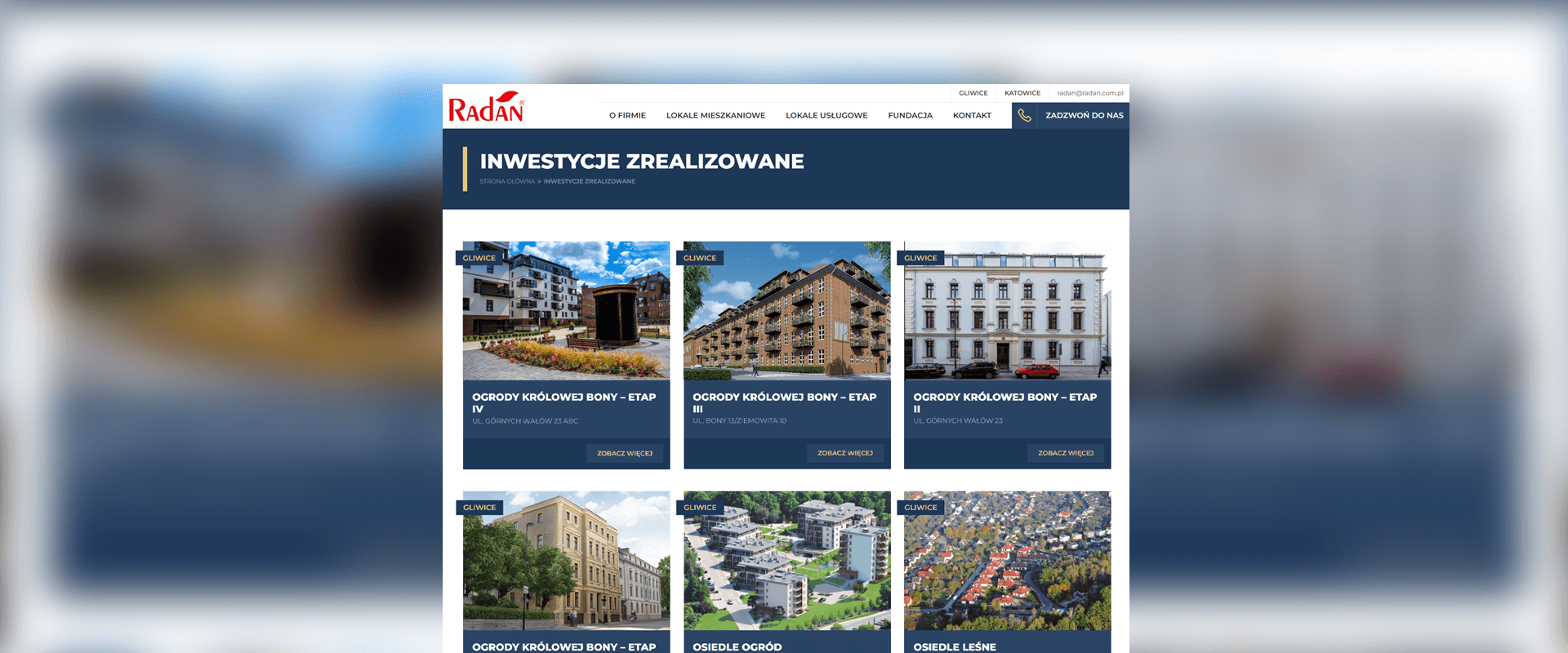Click the GLIWICE tag on the Etap III card
This screenshot has width=1568, height=653.
[700, 258]
